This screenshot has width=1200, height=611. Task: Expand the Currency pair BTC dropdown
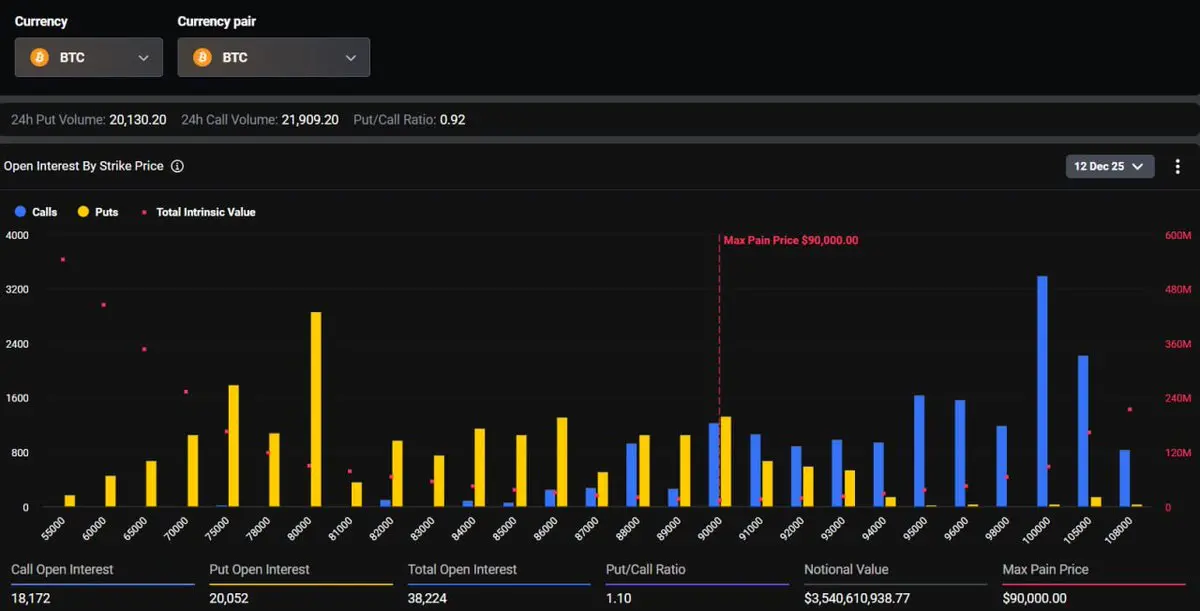(350, 58)
